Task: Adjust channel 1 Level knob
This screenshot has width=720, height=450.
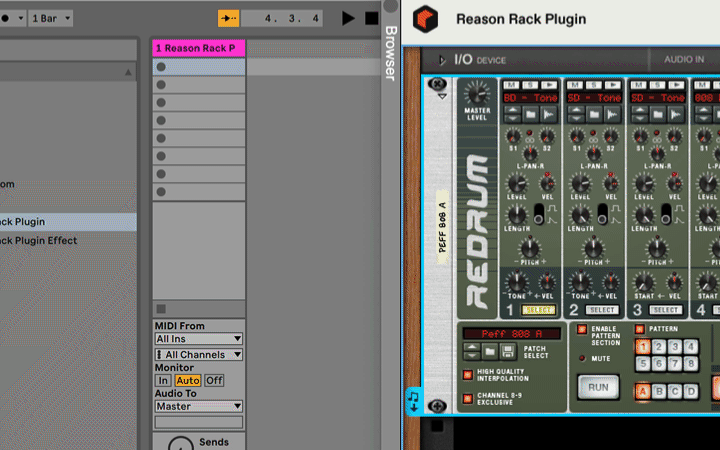Action: tap(517, 183)
